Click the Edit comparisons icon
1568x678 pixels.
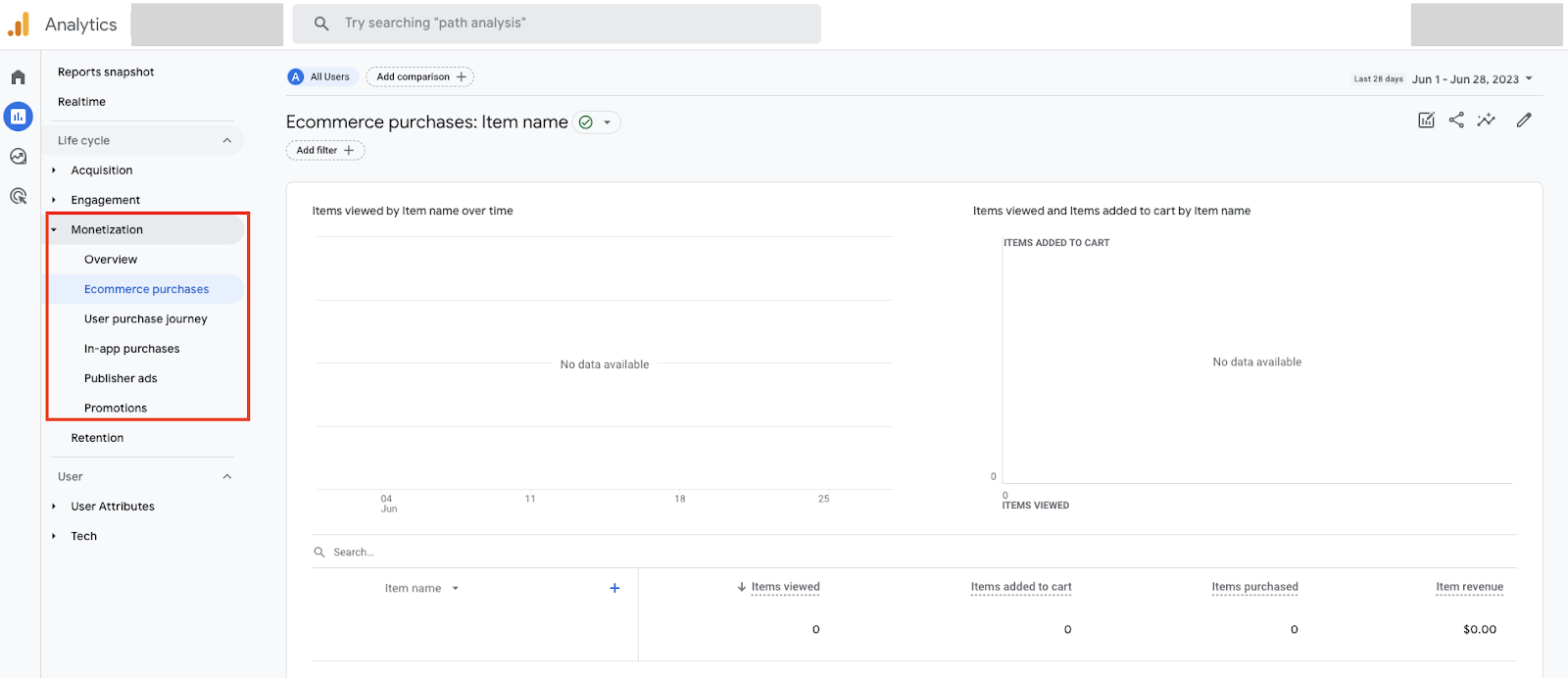coord(1426,121)
